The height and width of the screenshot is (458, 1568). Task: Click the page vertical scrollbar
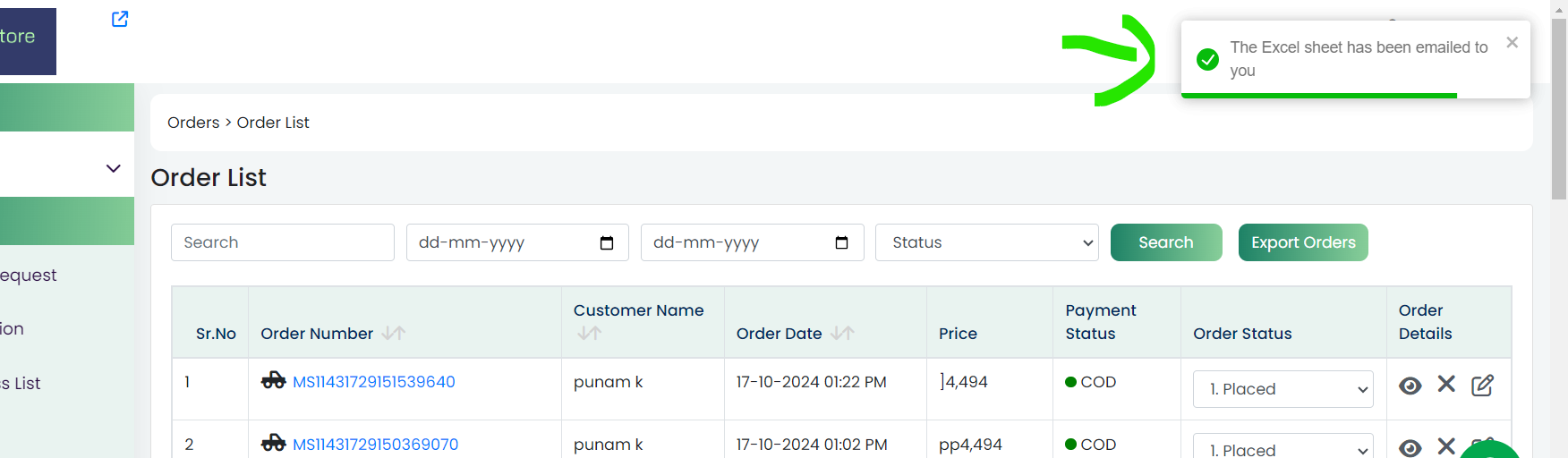point(1559,107)
